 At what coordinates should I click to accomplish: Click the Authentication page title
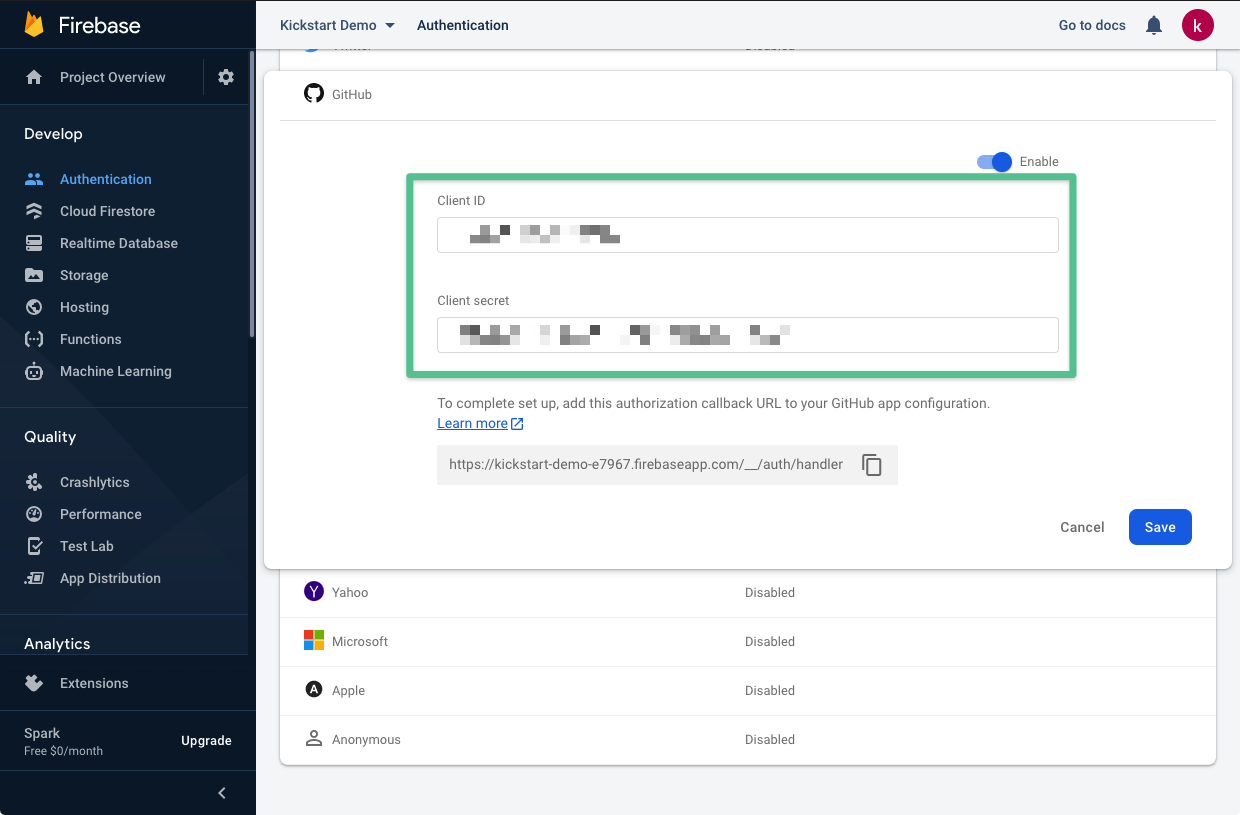coord(463,25)
